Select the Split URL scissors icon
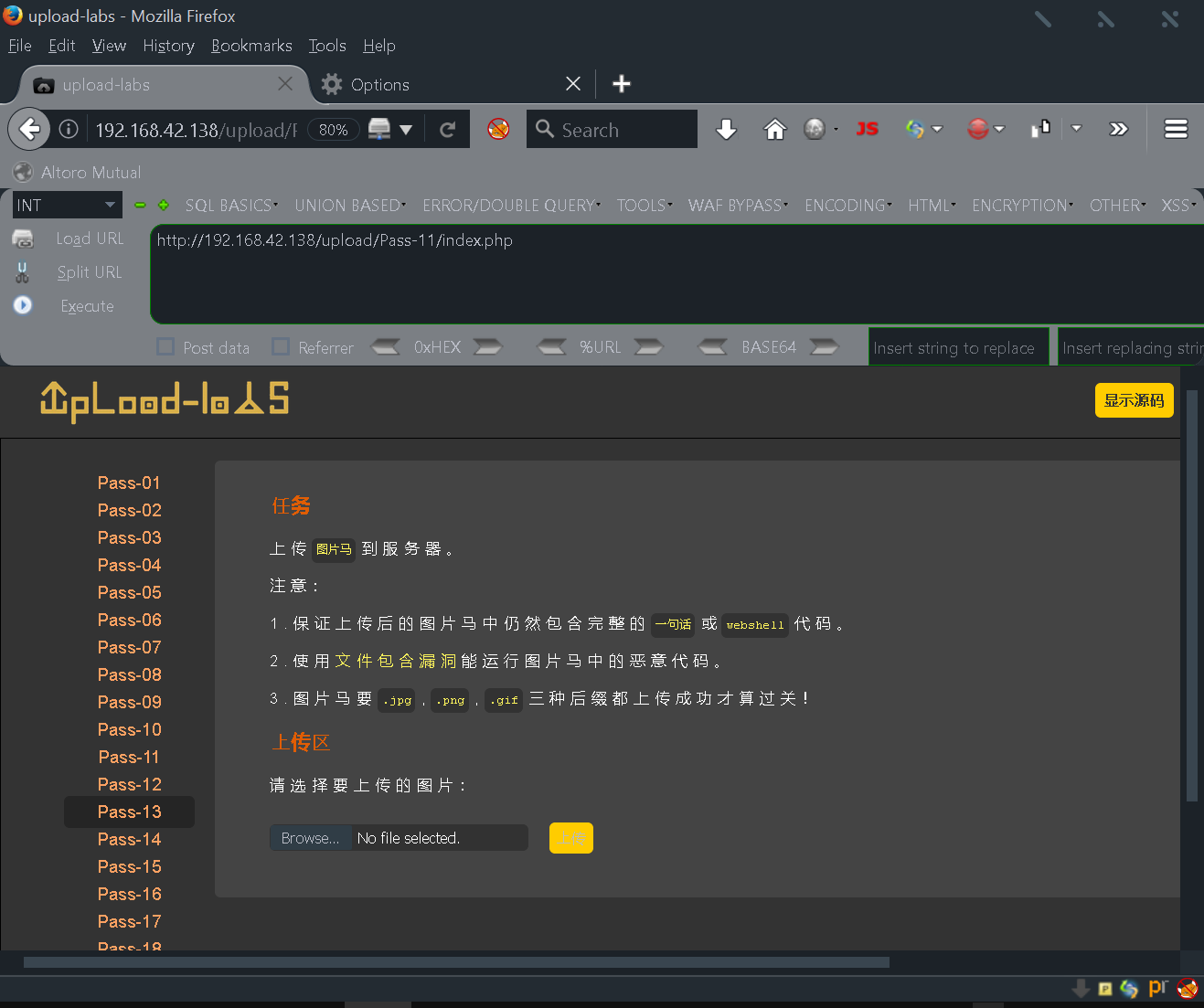Viewport: 1204px width, 1008px height. point(23,272)
